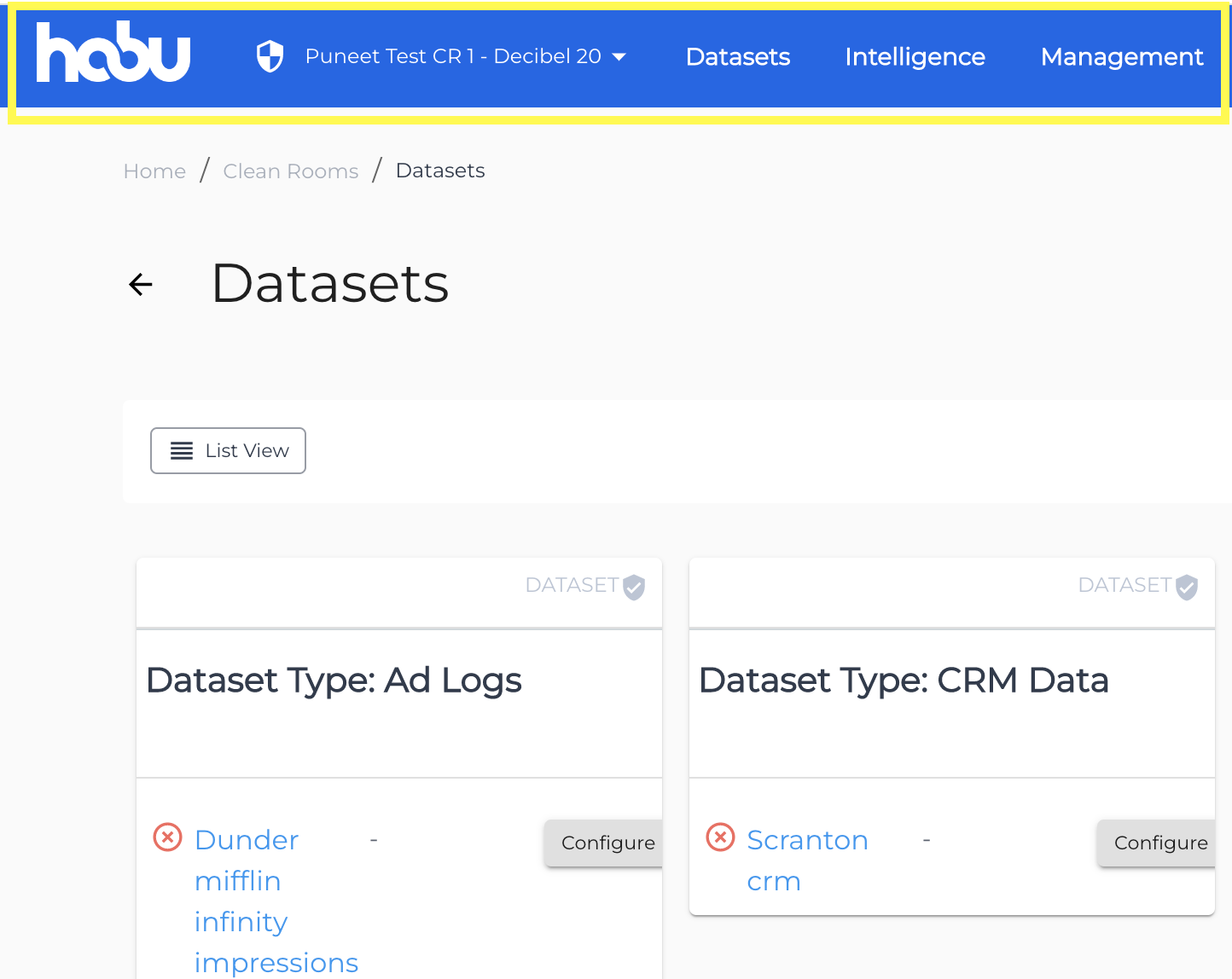
Task: Open the Management menu
Action: 1122,56
